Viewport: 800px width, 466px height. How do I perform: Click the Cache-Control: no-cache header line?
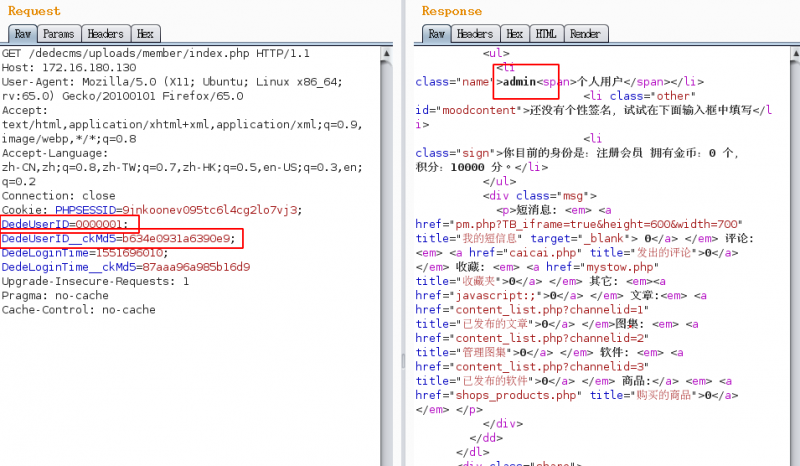tap(78, 310)
